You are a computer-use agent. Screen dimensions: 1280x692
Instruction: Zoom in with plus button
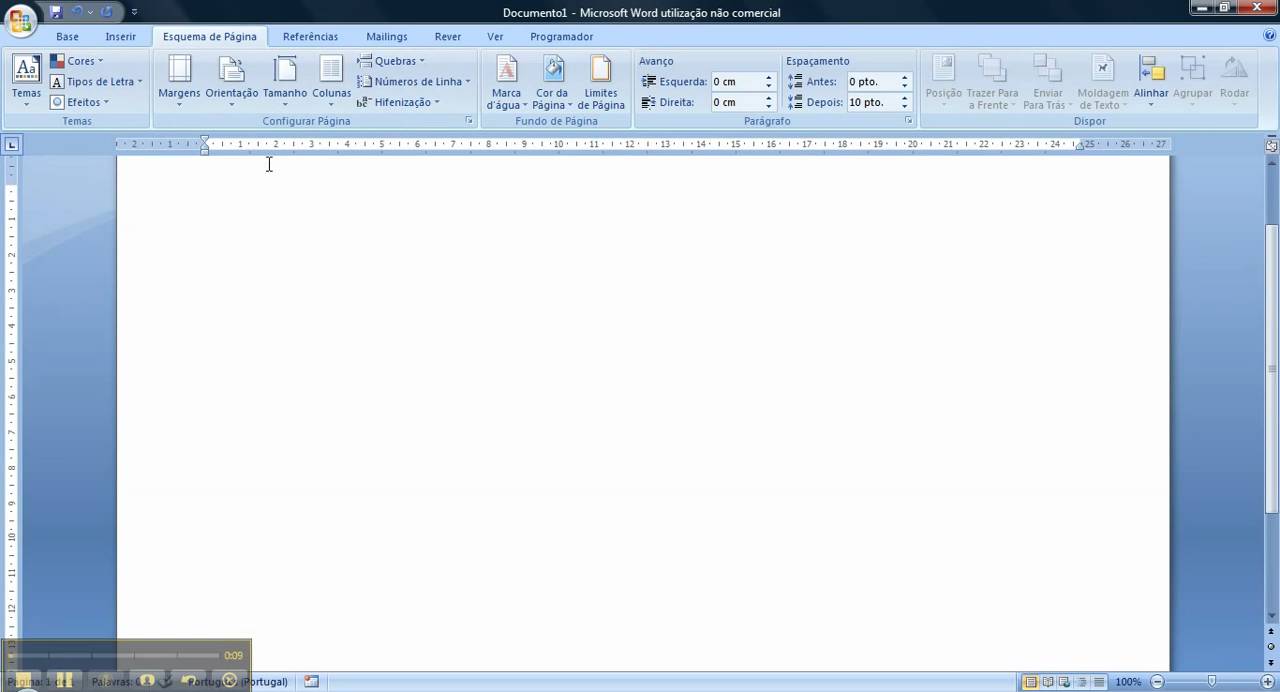tap(1268, 682)
